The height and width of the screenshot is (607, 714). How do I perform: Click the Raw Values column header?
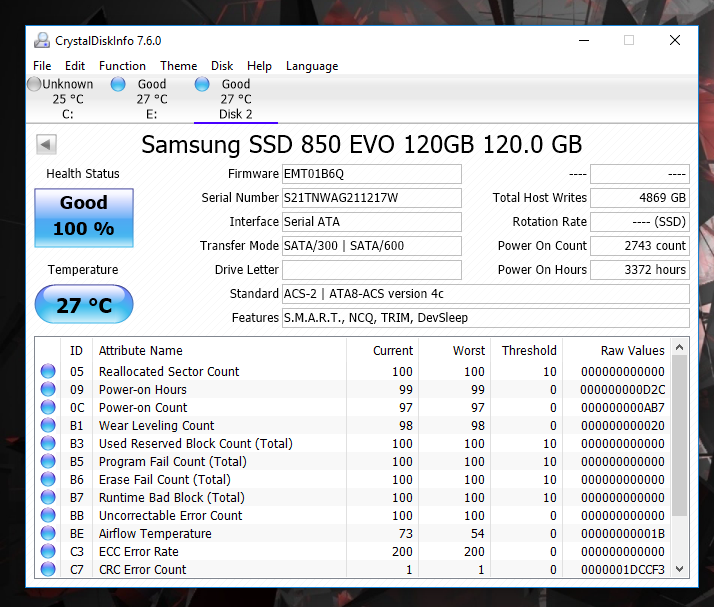616,351
